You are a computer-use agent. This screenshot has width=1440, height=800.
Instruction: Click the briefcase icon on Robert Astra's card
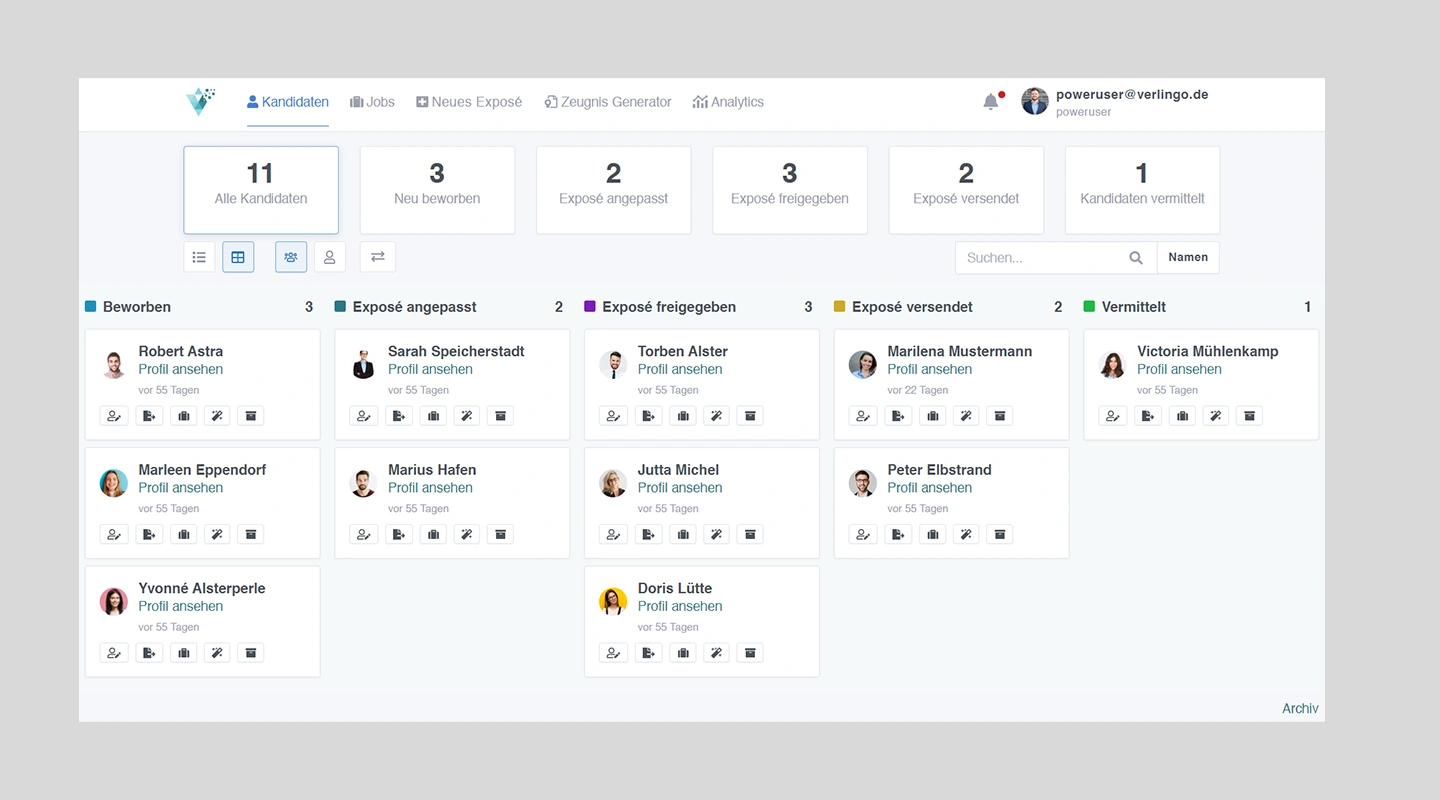point(183,416)
